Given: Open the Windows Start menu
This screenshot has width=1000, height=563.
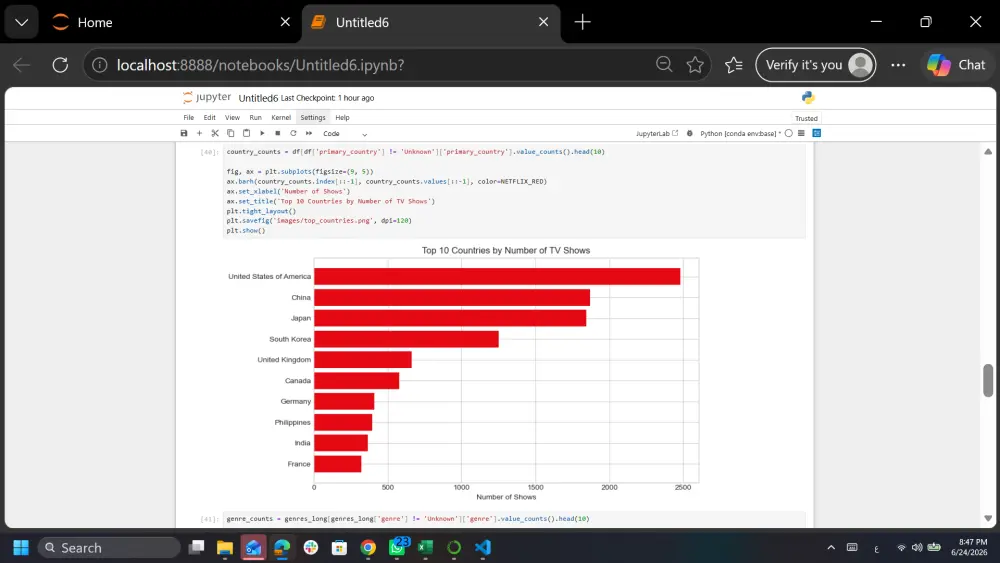Looking at the screenshot, I should [21, 548].
